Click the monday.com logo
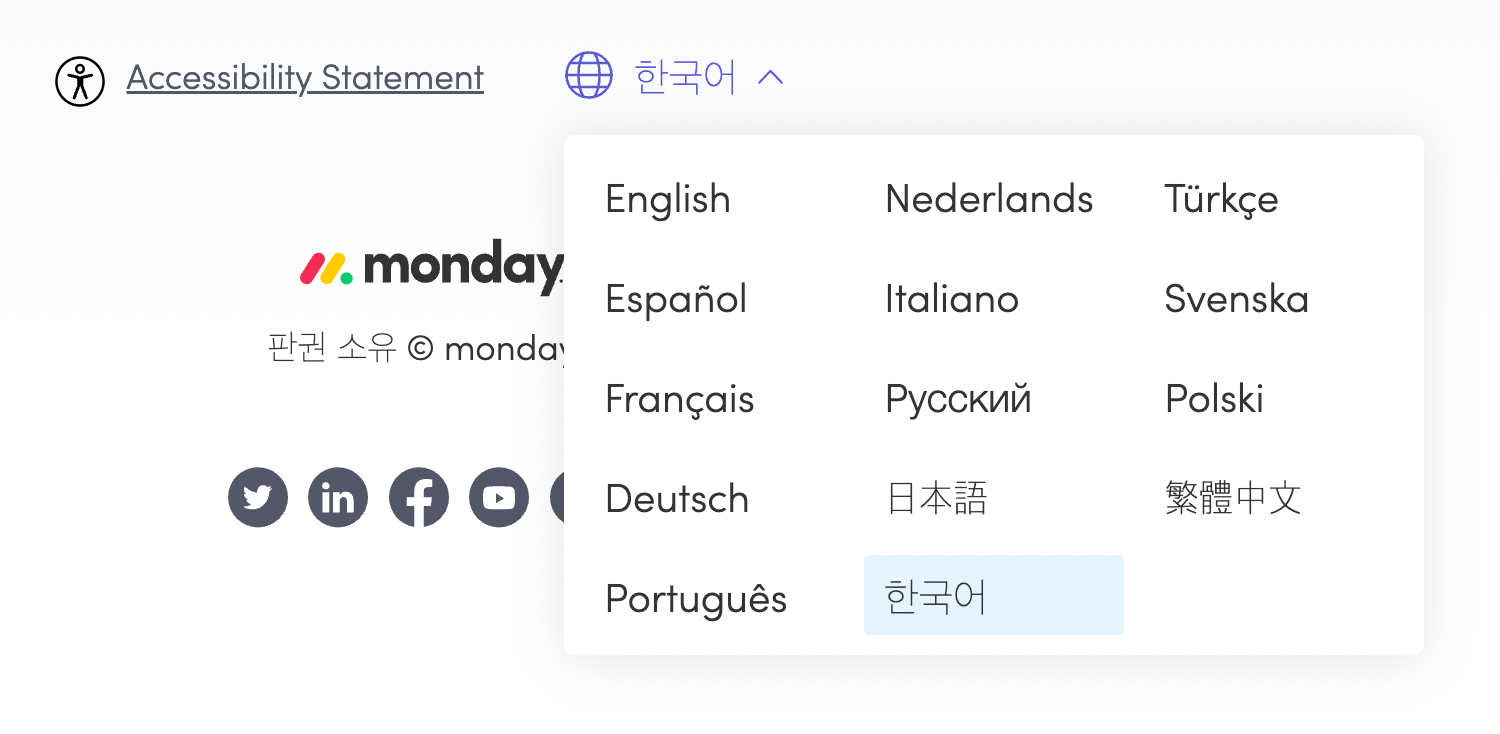 431,267
